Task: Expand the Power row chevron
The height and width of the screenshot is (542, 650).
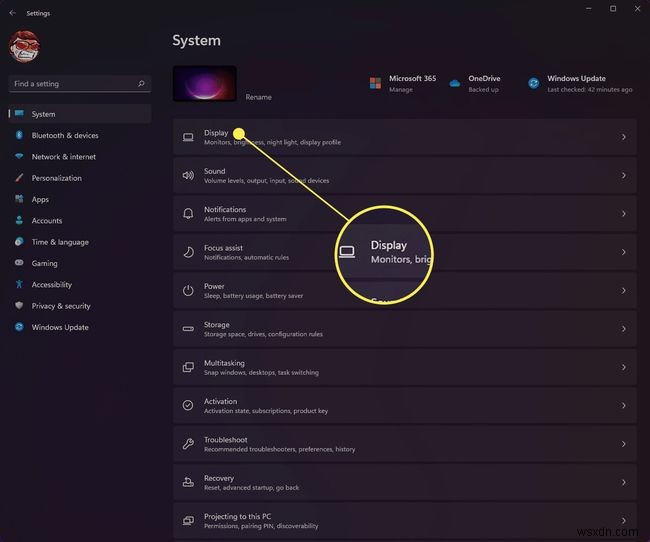Action: point(623,290)
